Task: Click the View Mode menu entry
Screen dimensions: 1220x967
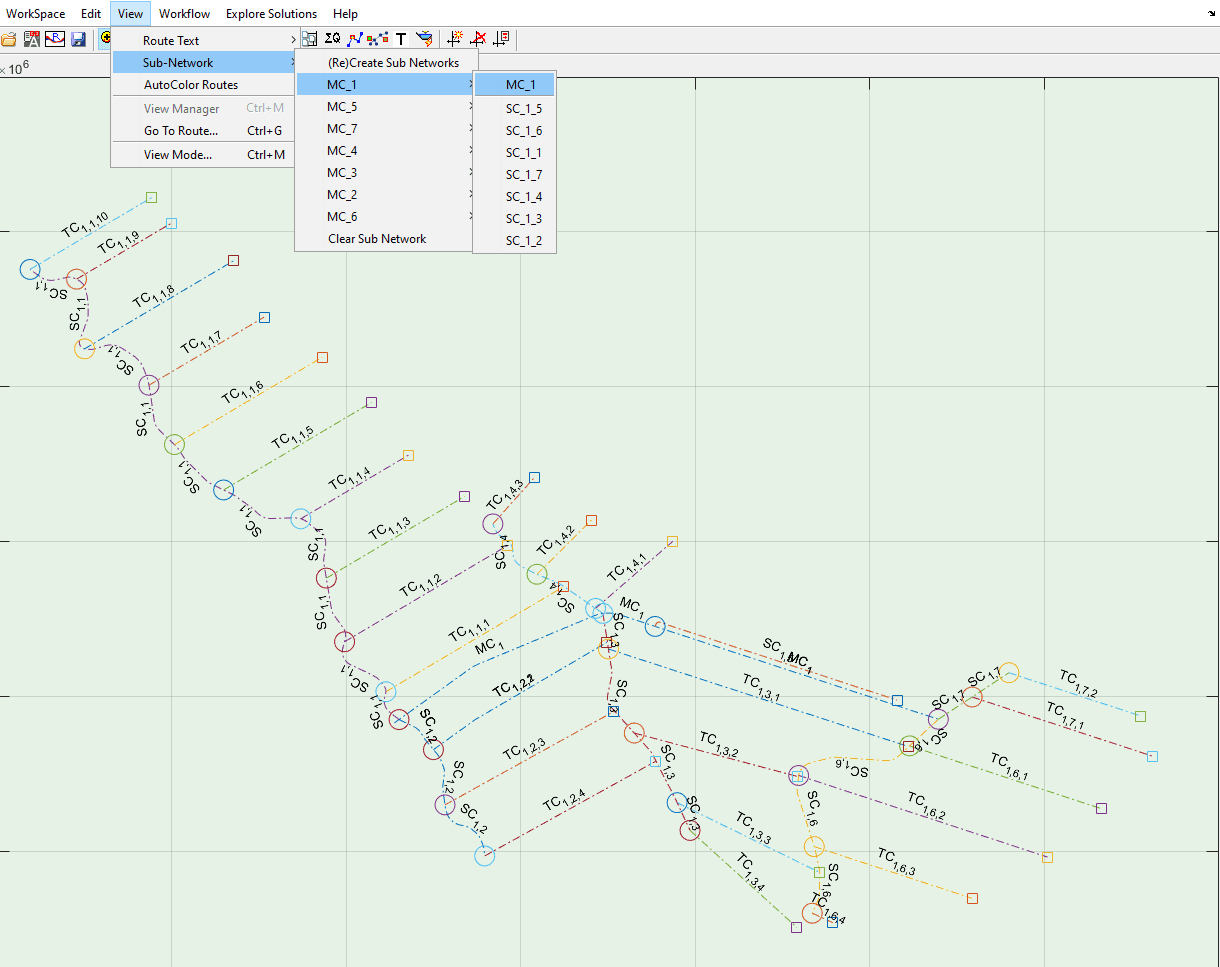Action: pos(177,155)
